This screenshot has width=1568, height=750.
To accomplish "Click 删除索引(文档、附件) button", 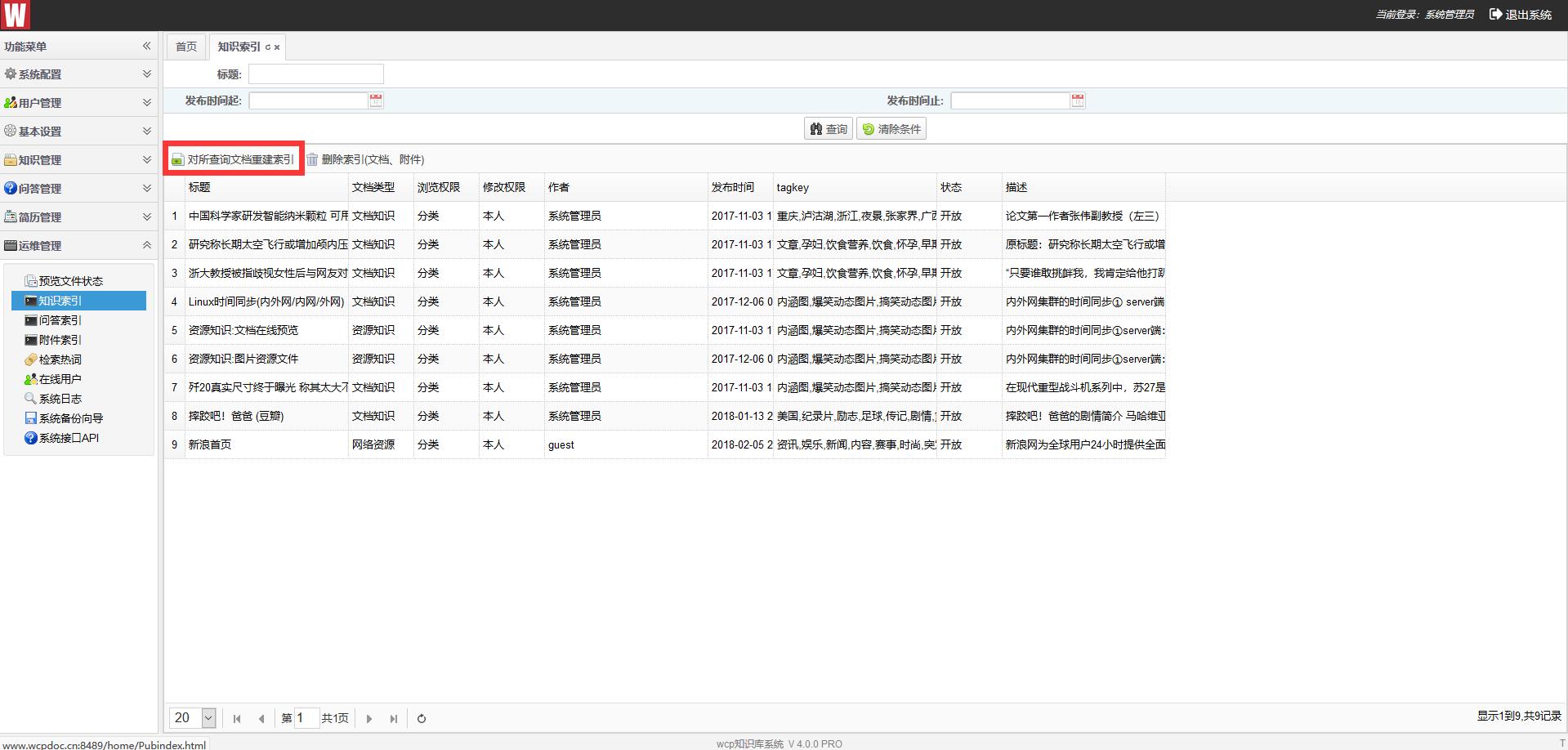I will pos(365,159).
